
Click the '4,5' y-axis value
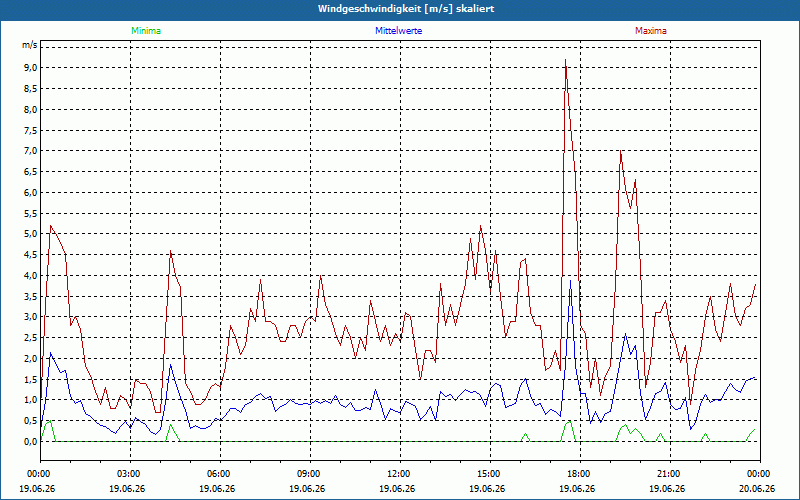31,255
